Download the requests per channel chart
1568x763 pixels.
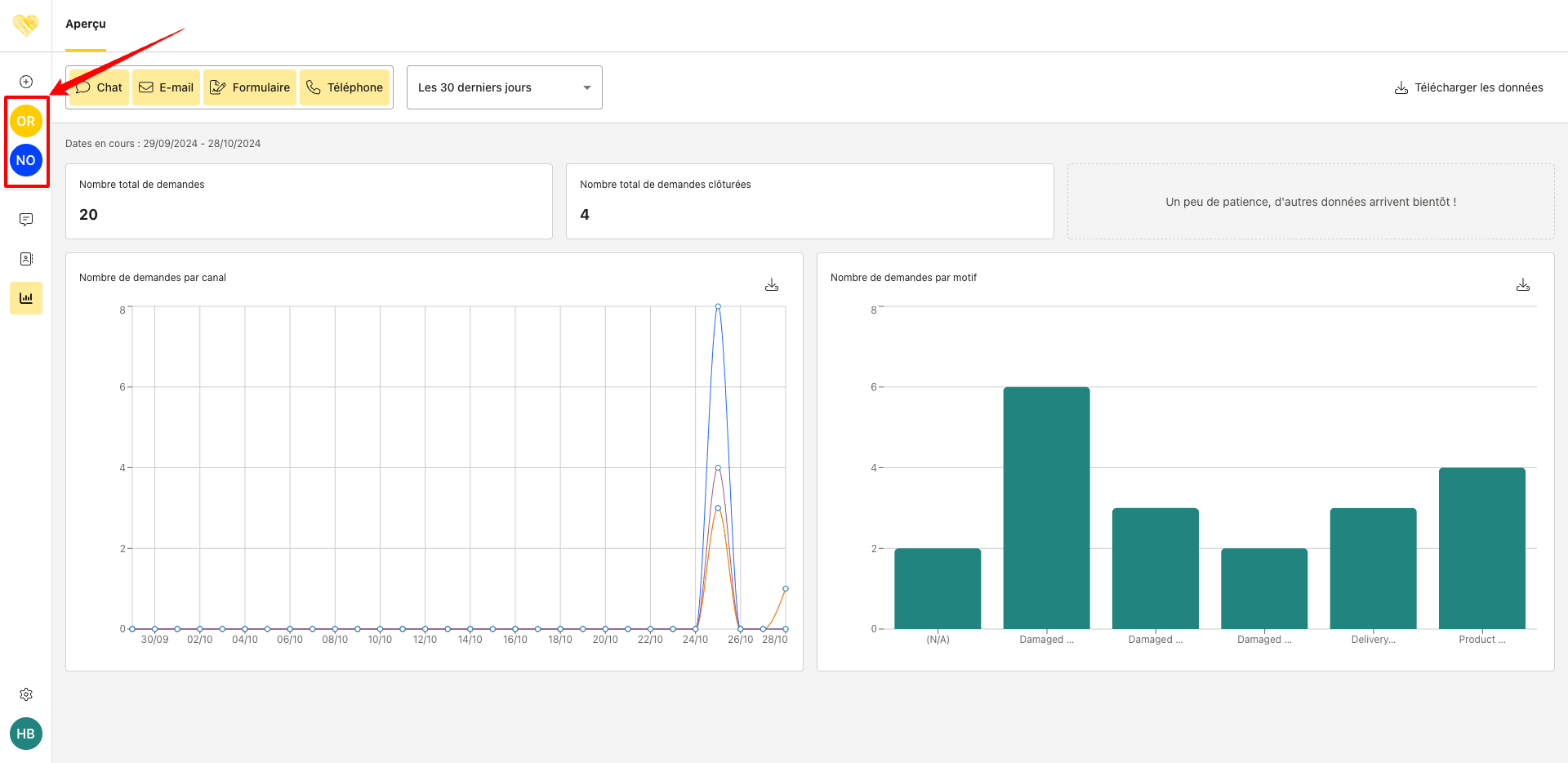[772, 285]
